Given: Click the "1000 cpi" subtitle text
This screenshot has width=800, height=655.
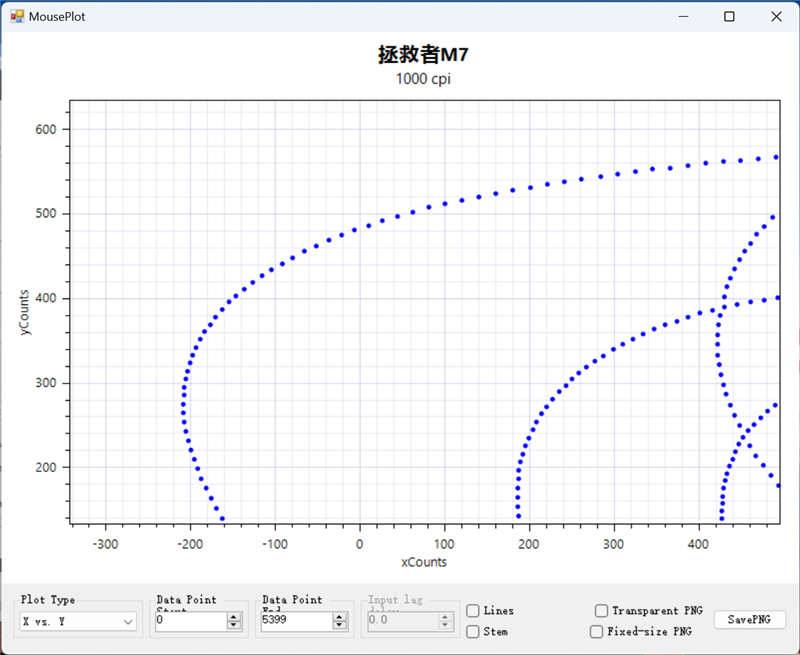Looking at the screenshot, I should pos(424,79).
